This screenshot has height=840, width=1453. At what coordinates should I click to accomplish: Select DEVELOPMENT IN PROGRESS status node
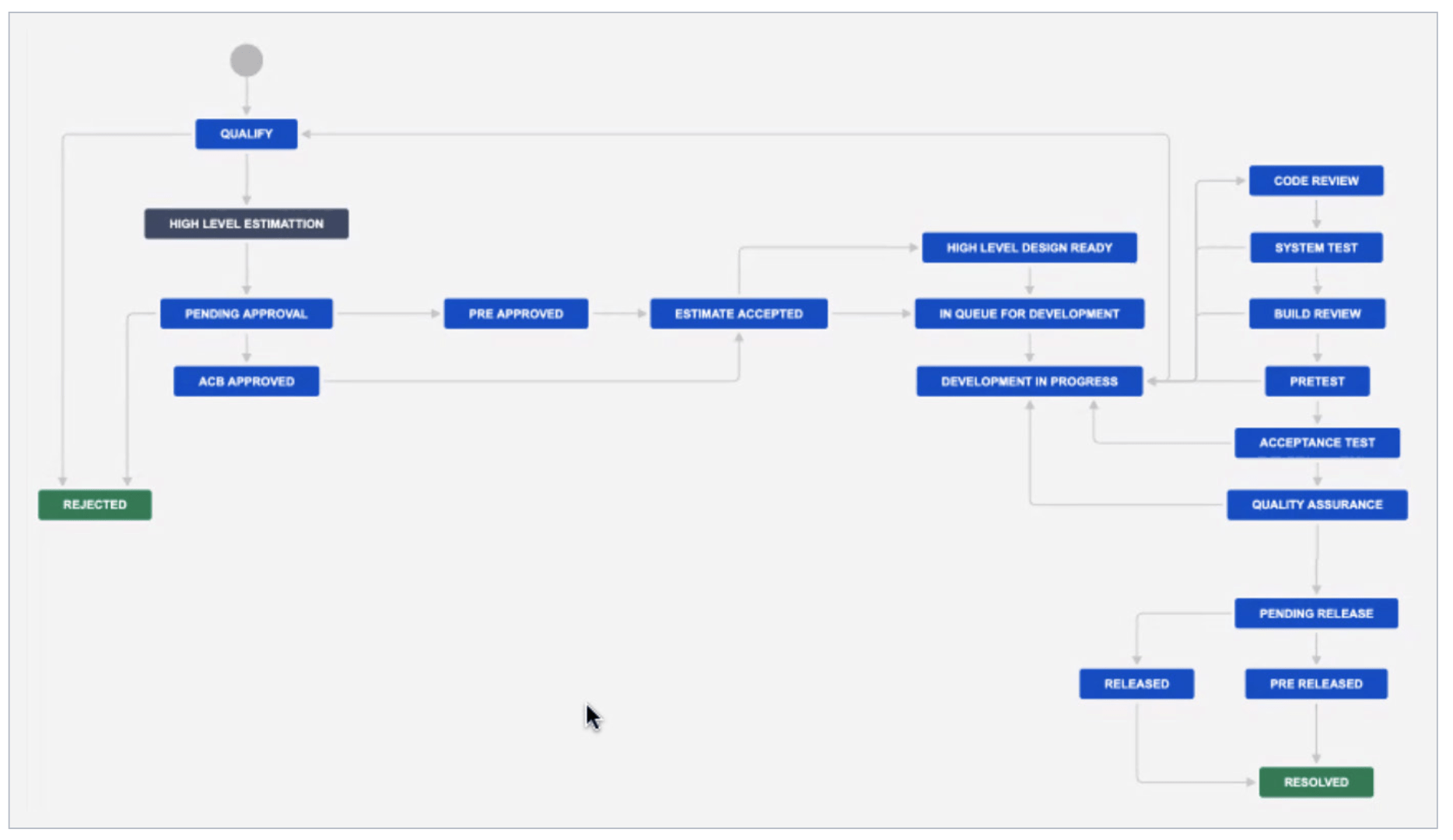point(1029,381)
